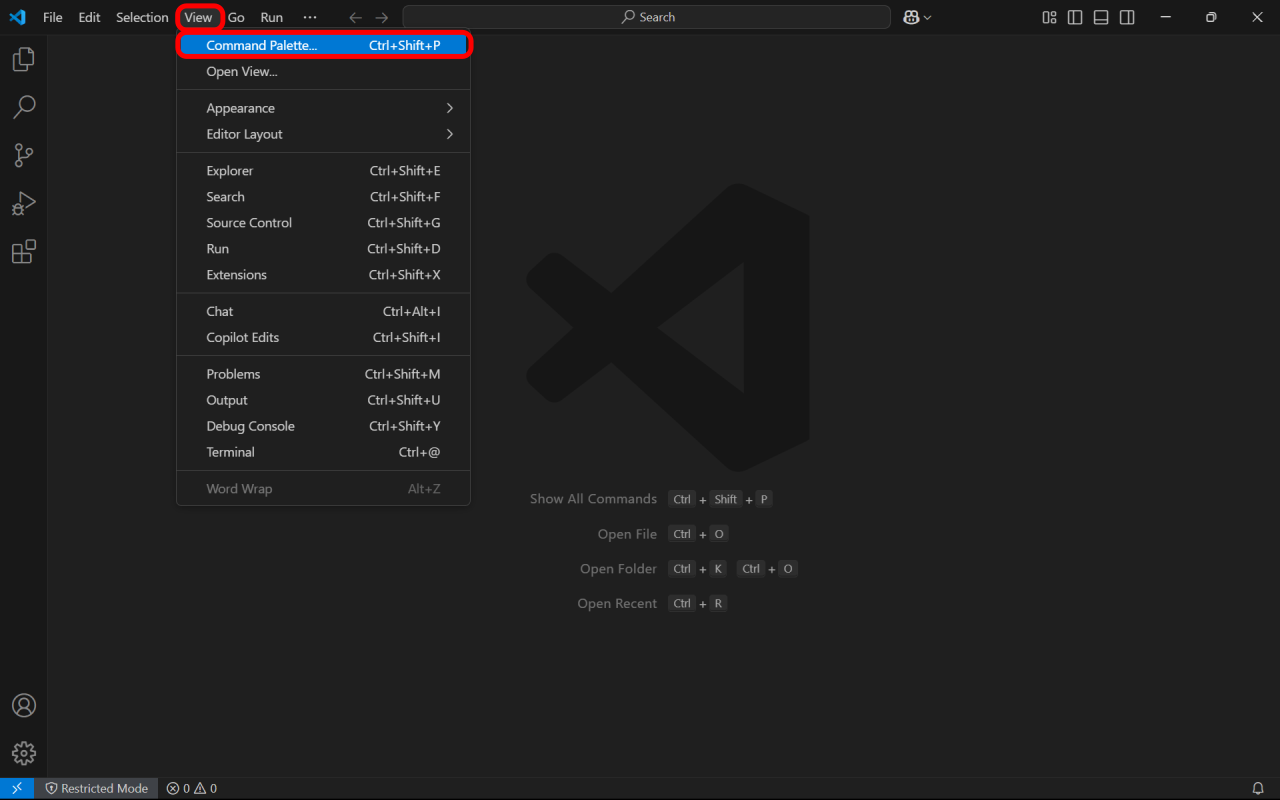The height and width of the screenshot is (800, 1280).
Task: Select the Run and Debug icon
Action: pos(24,203)
